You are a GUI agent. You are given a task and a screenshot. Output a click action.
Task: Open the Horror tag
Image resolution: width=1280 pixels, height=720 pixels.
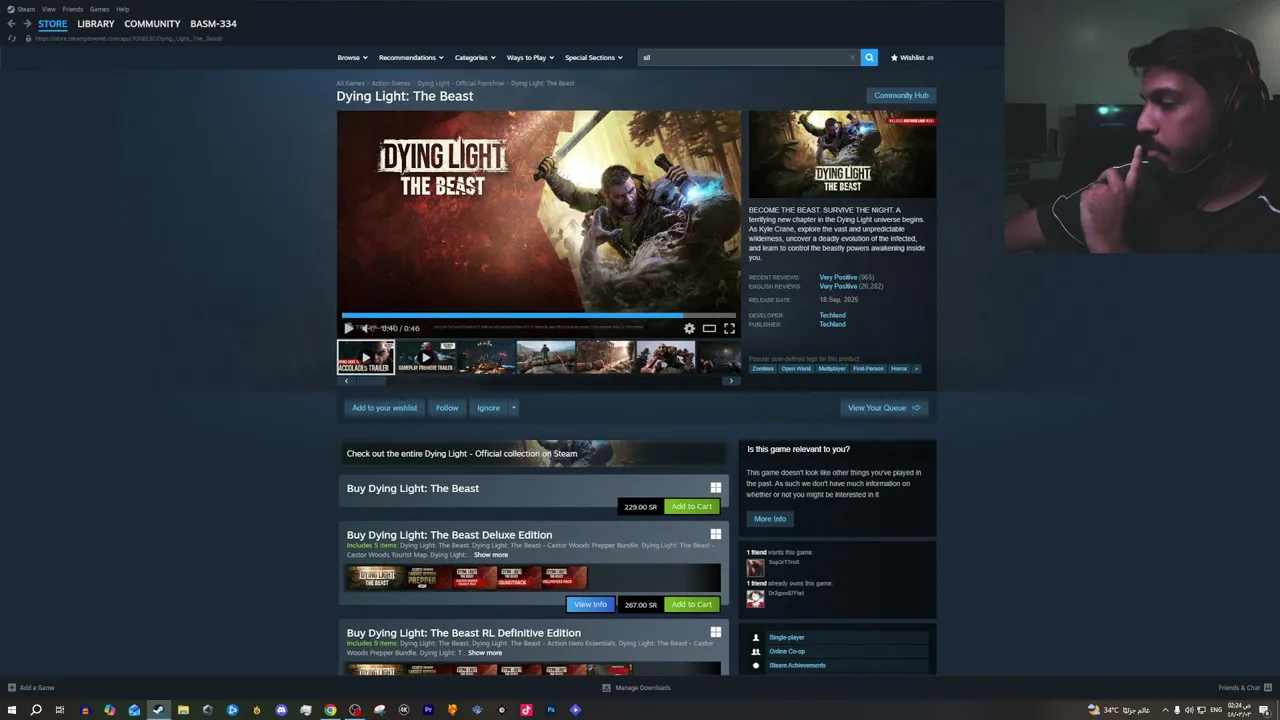[x=899, y=368]
